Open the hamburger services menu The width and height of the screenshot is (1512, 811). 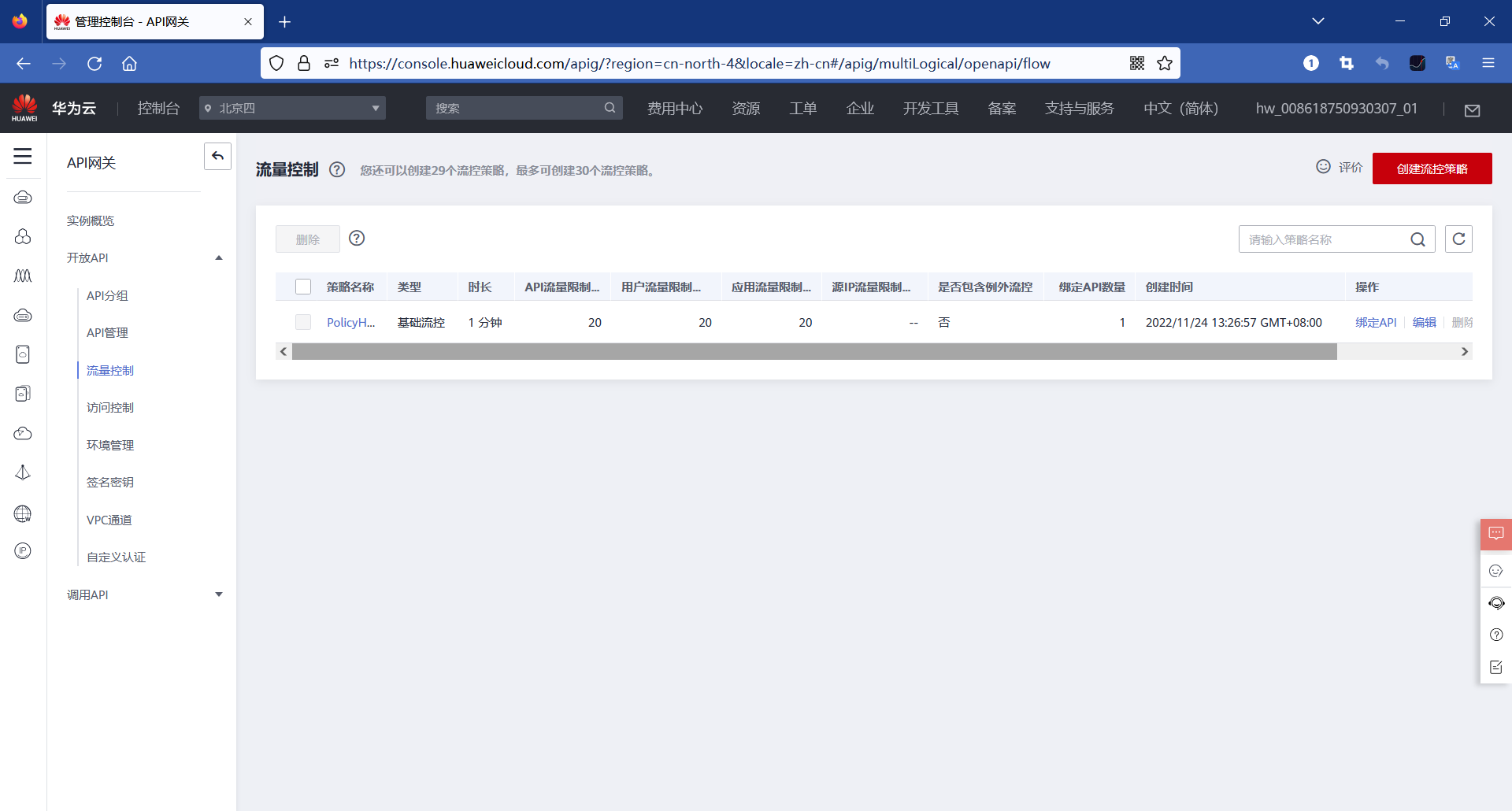pos(23,156)
